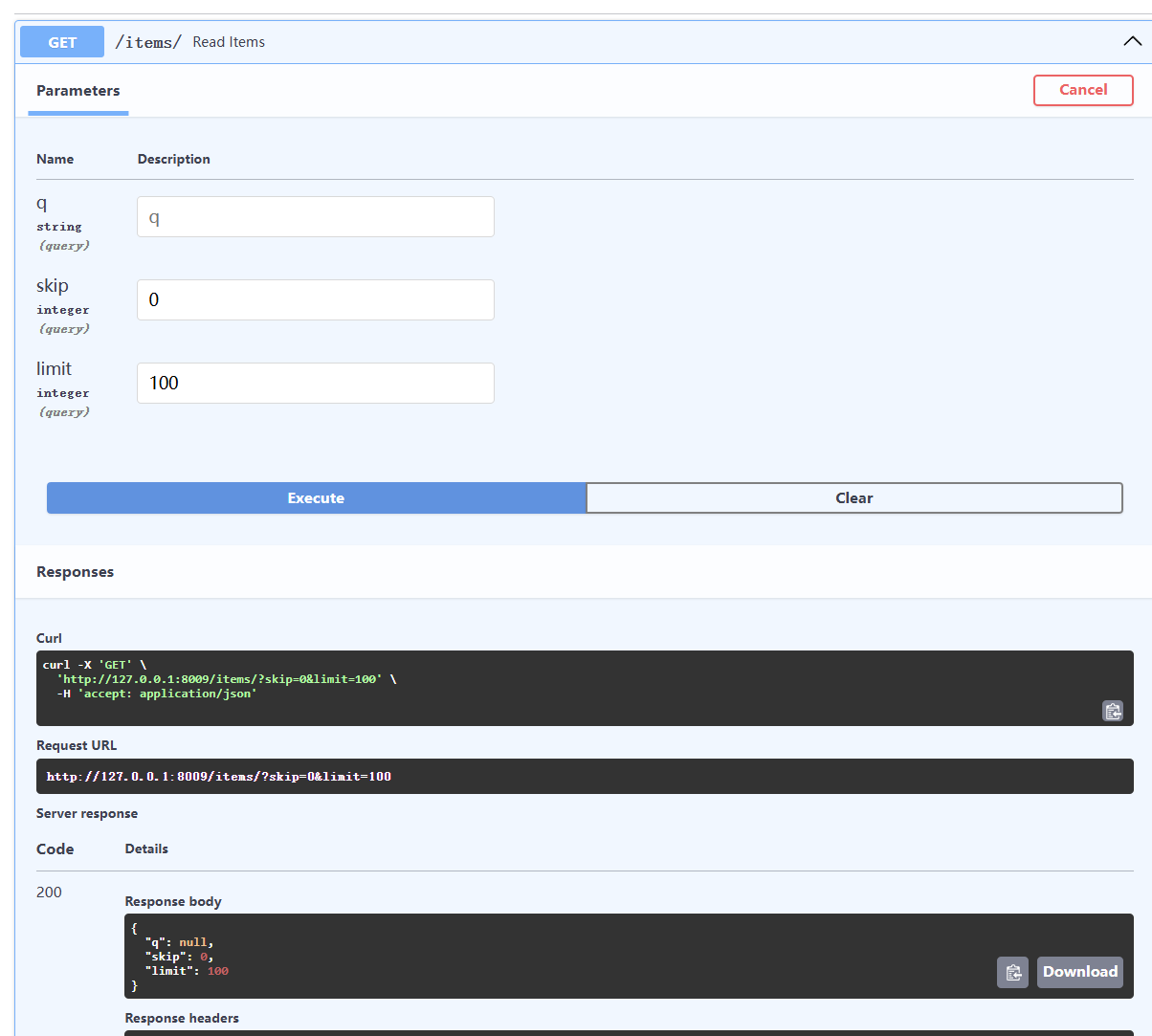Screen dimensions: 1152x1036
Task: Click the GET method badge
Action: (x=61, y=41)
